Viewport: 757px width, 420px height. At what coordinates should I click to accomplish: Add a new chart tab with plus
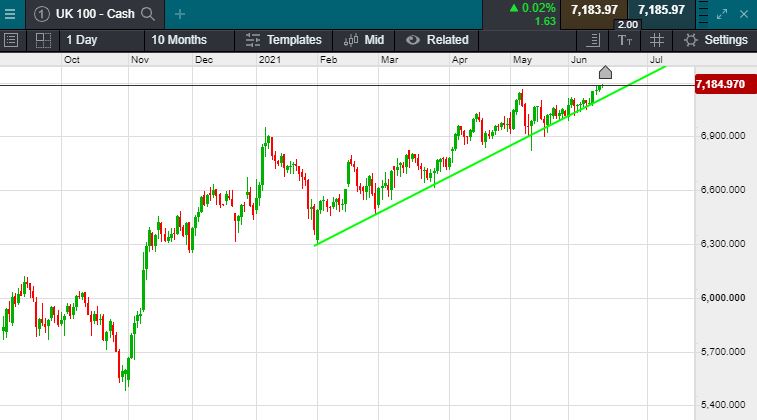click(180, 14)
